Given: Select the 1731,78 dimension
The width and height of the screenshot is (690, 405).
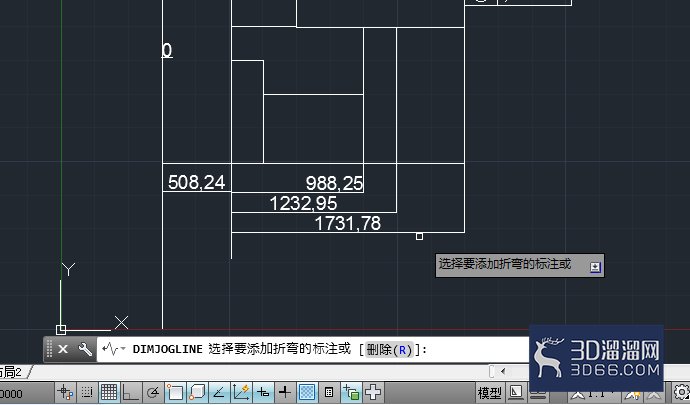Looking at the screenshot, I should 348,223.
